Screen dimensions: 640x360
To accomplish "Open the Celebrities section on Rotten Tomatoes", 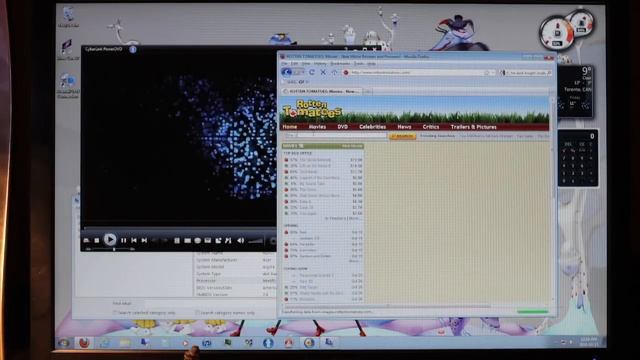I will (x=372, y=127).
